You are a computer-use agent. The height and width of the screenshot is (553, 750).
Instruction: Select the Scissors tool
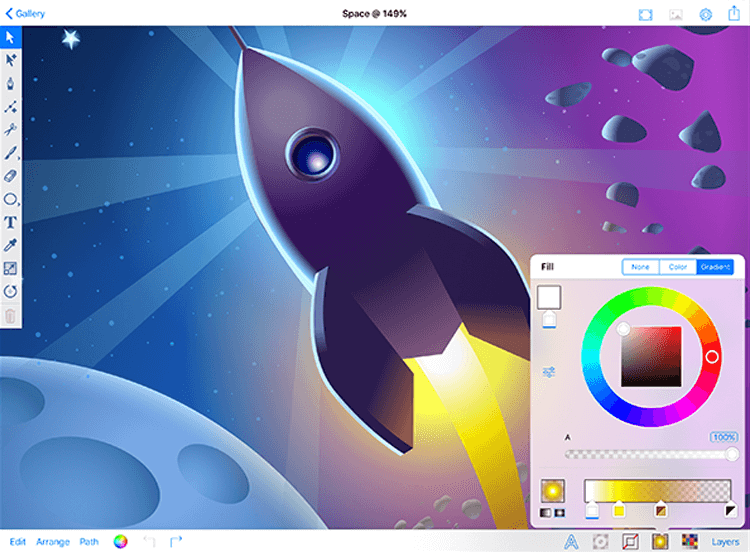click(x=11, y=130)
